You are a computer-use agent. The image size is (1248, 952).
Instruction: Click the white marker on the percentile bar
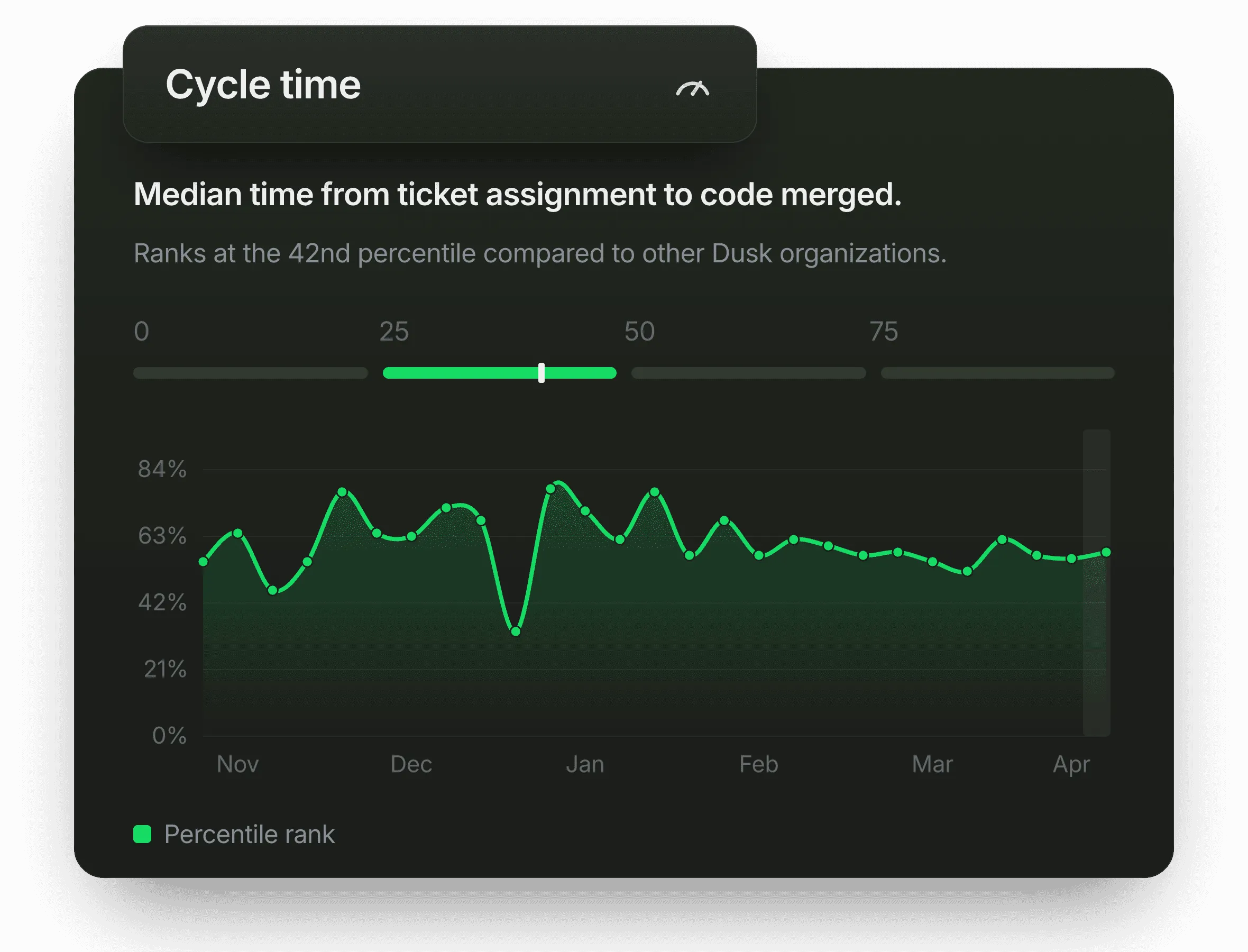coord(542,373)
